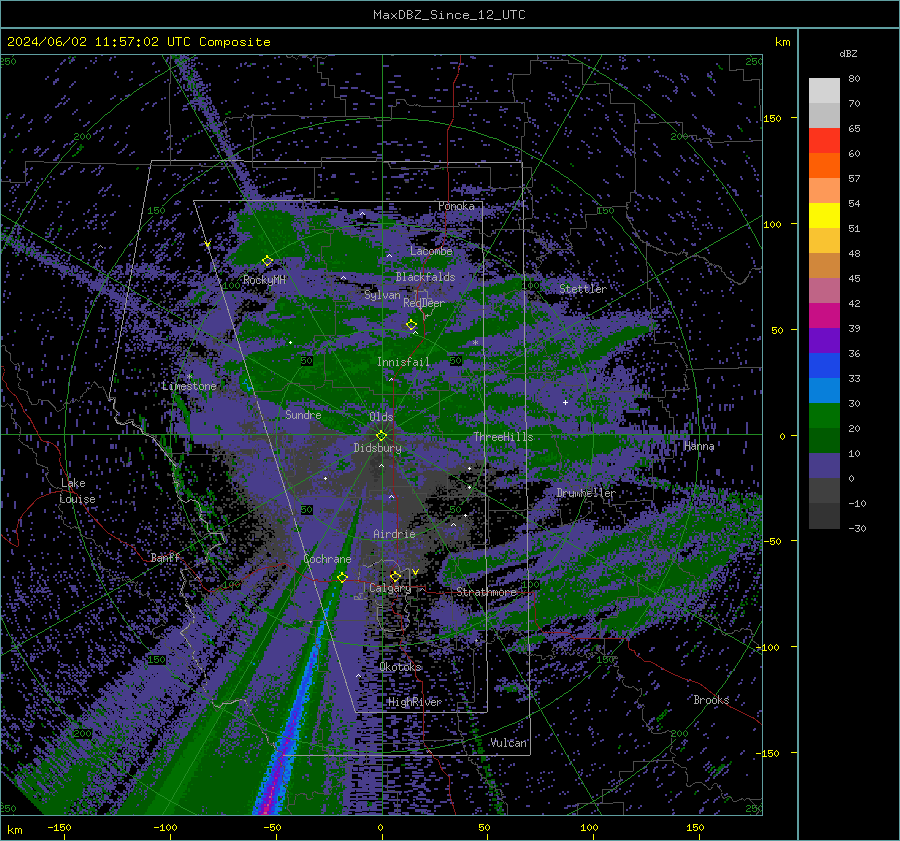The height and width of the screenshot is (841, 900).
Task: Select the Sylvan label
Action: tap(382, 295)
